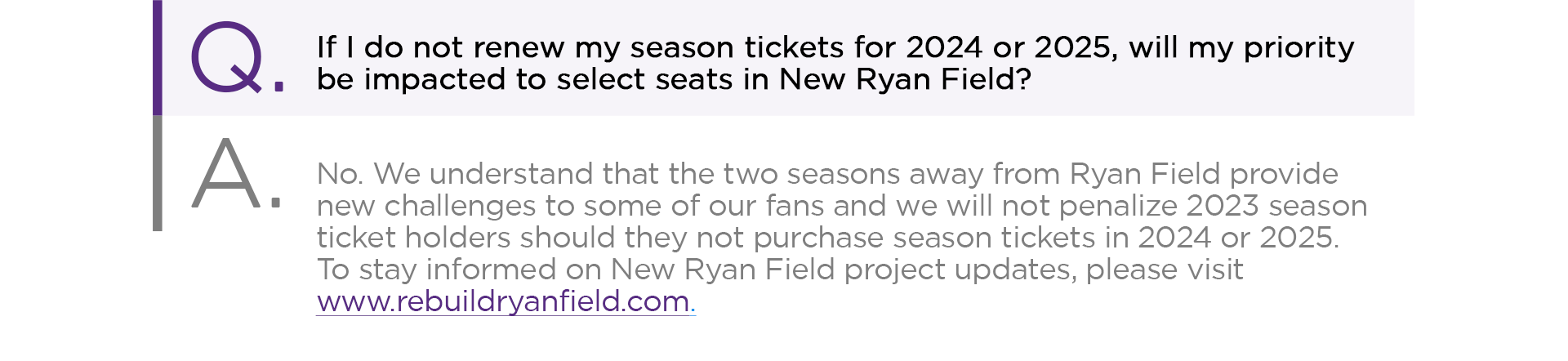The height and width of the screenshot is (361, 1568).
Task: Click '2024 or 2025' in the question heading
Action: tap(1009, 47)
